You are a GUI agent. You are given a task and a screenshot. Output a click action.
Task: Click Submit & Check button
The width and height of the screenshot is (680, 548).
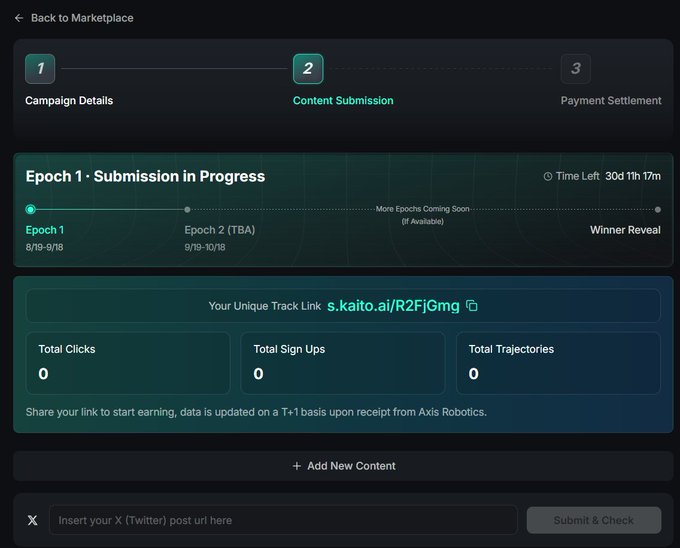click(x=594, y=520)
